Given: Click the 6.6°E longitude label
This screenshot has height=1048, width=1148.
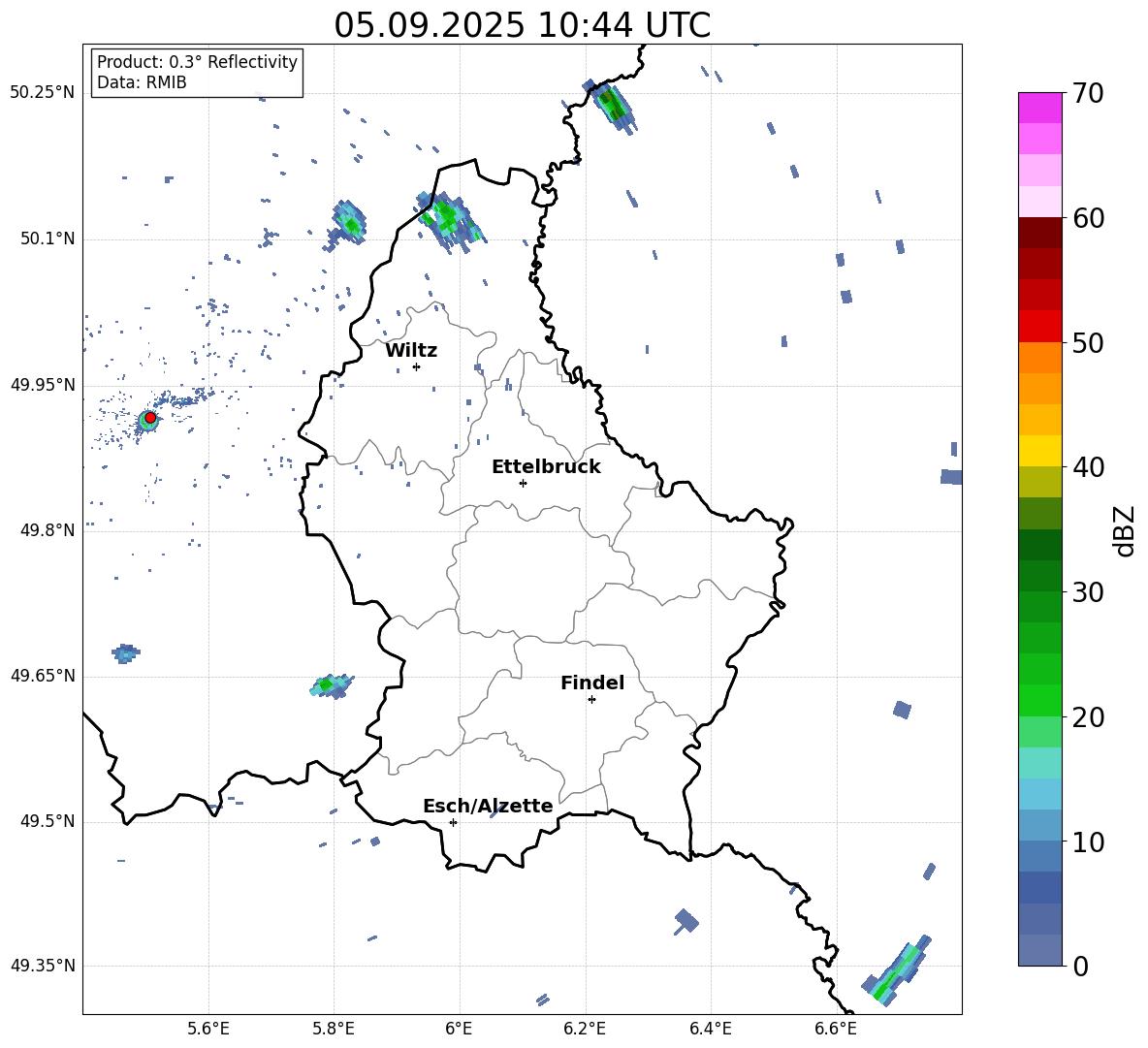Looking at the screenshot, I should tap(836, 1029).
